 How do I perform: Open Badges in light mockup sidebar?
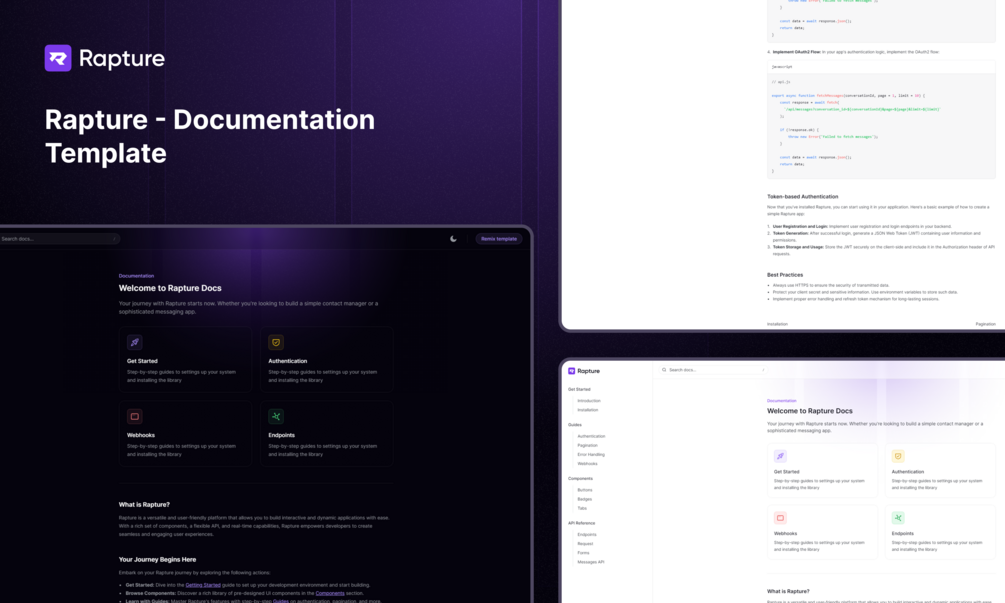585,499
